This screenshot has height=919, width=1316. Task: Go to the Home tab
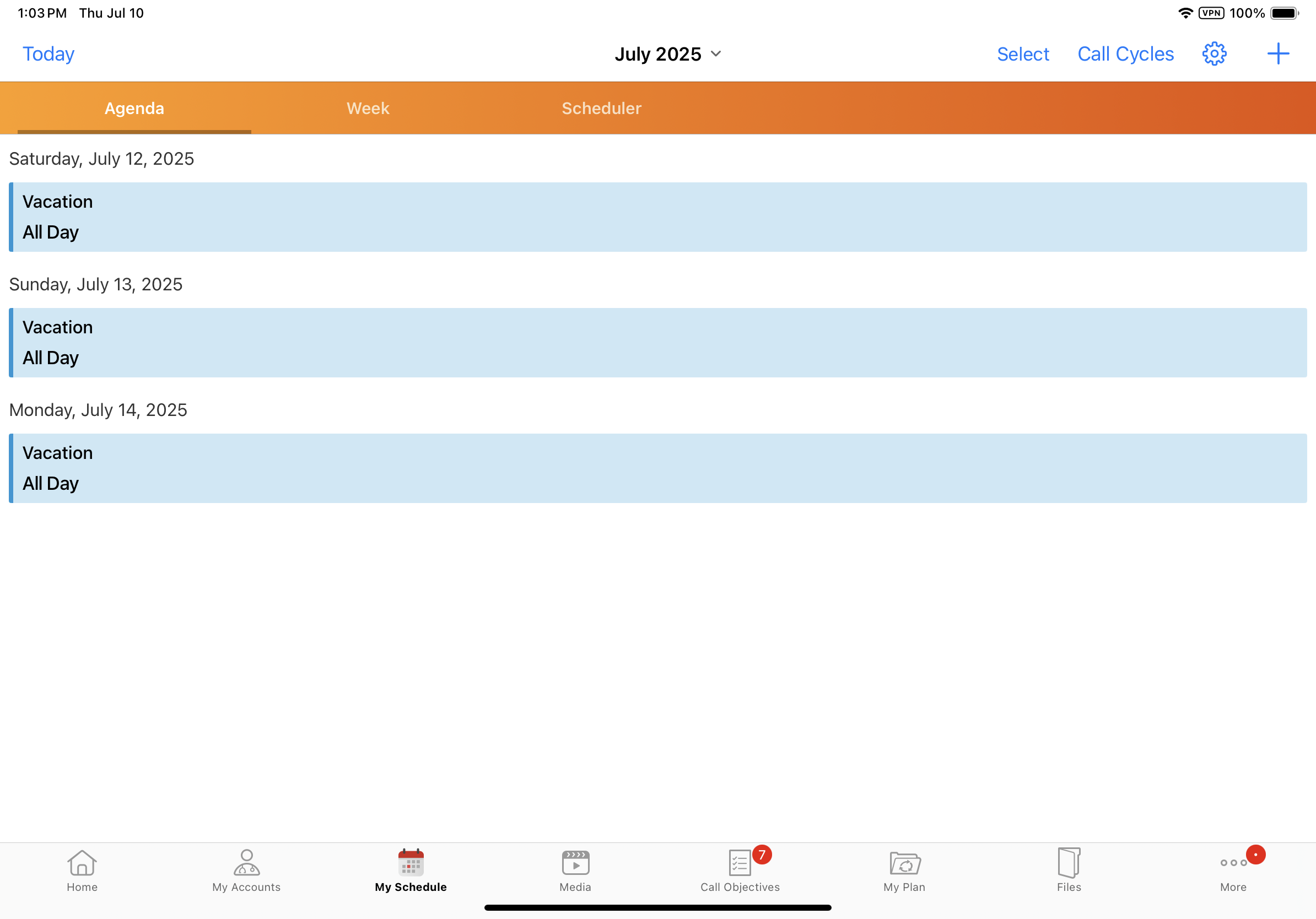(82, 871)
